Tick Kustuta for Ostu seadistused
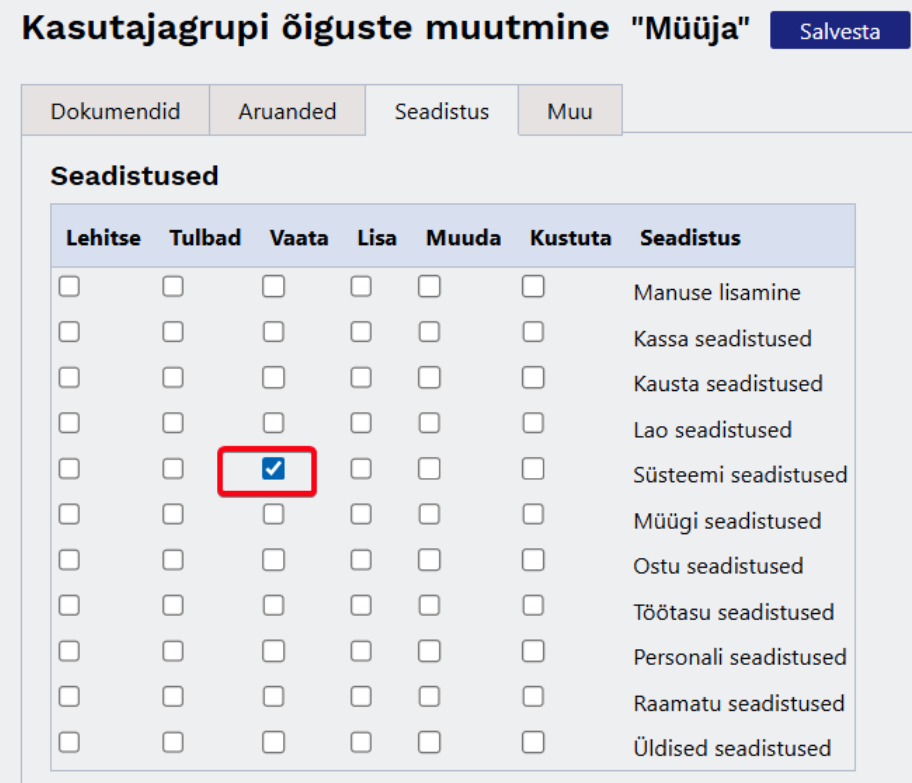 click(x=533, y=560)
